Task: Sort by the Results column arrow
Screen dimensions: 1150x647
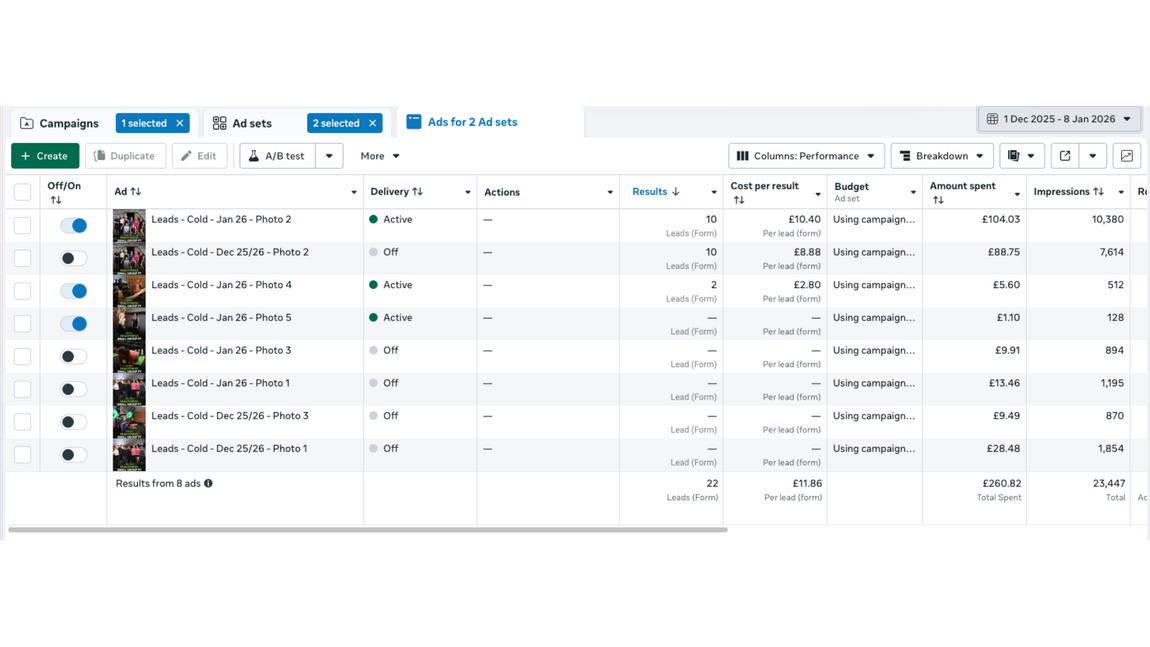Action: (676, 192)
